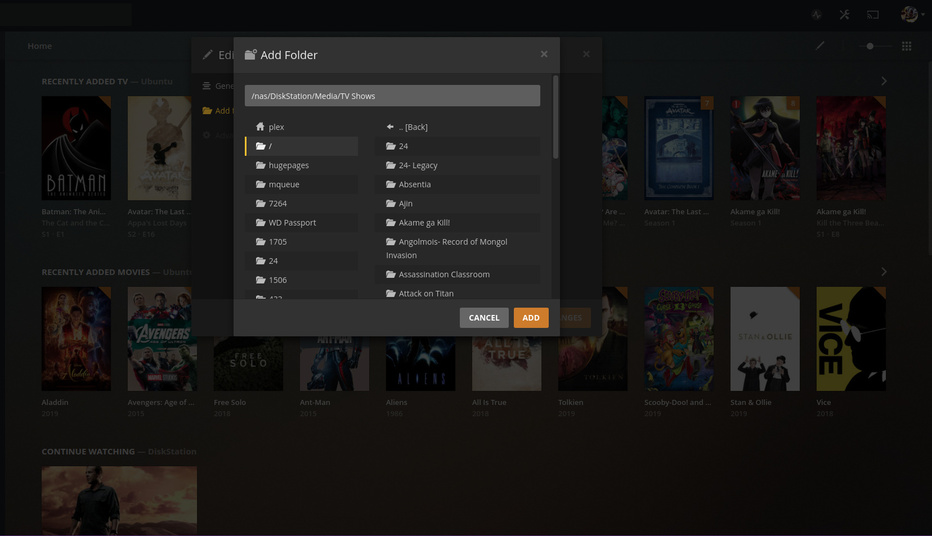Open the Stan & Ollie poster

(x=765, y=339)
